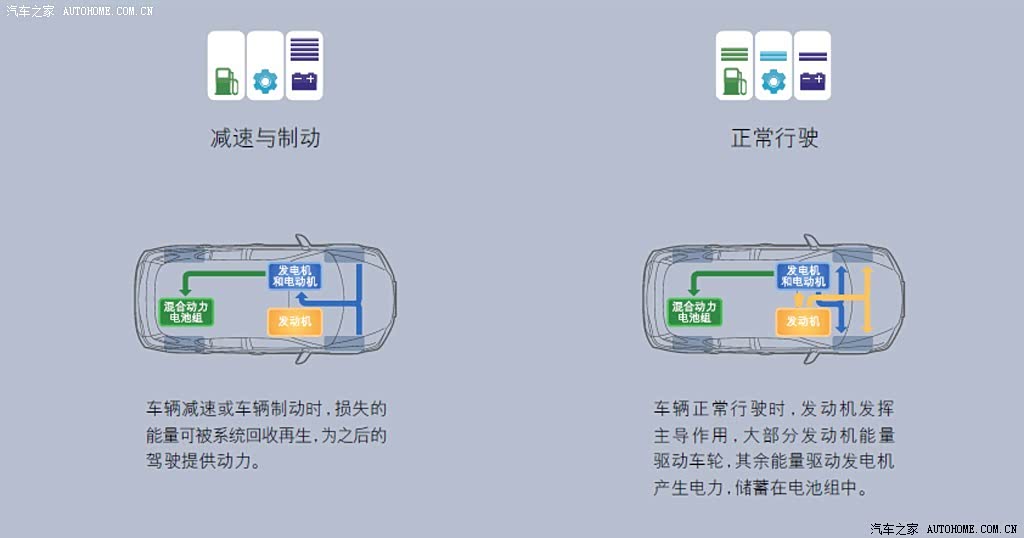The height and width of the screenshot is (538, 1024).
Task: Click the deceleration description paragraph
Action: [x=266, y=435]
